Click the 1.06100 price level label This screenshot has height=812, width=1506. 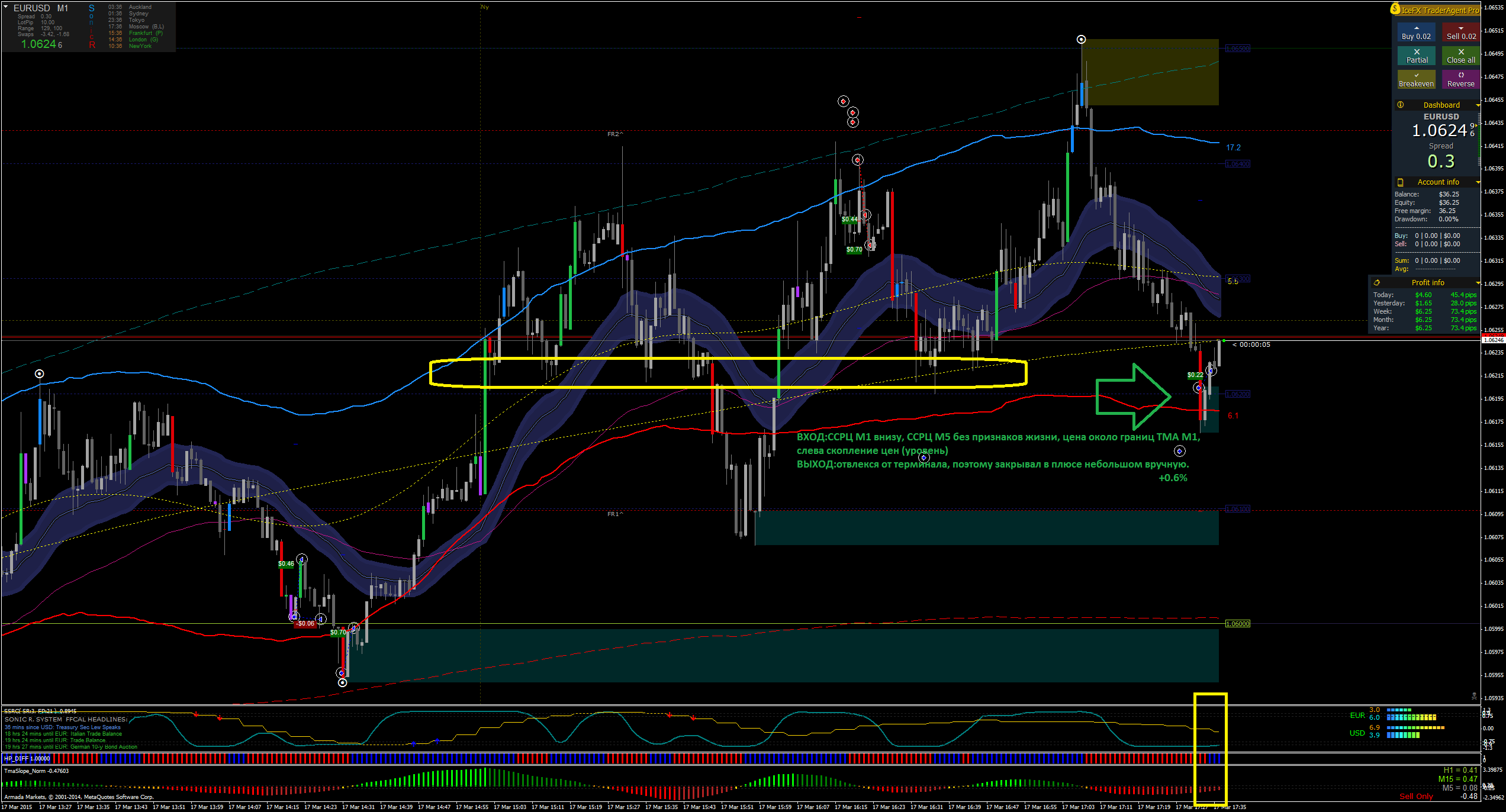1238,509
